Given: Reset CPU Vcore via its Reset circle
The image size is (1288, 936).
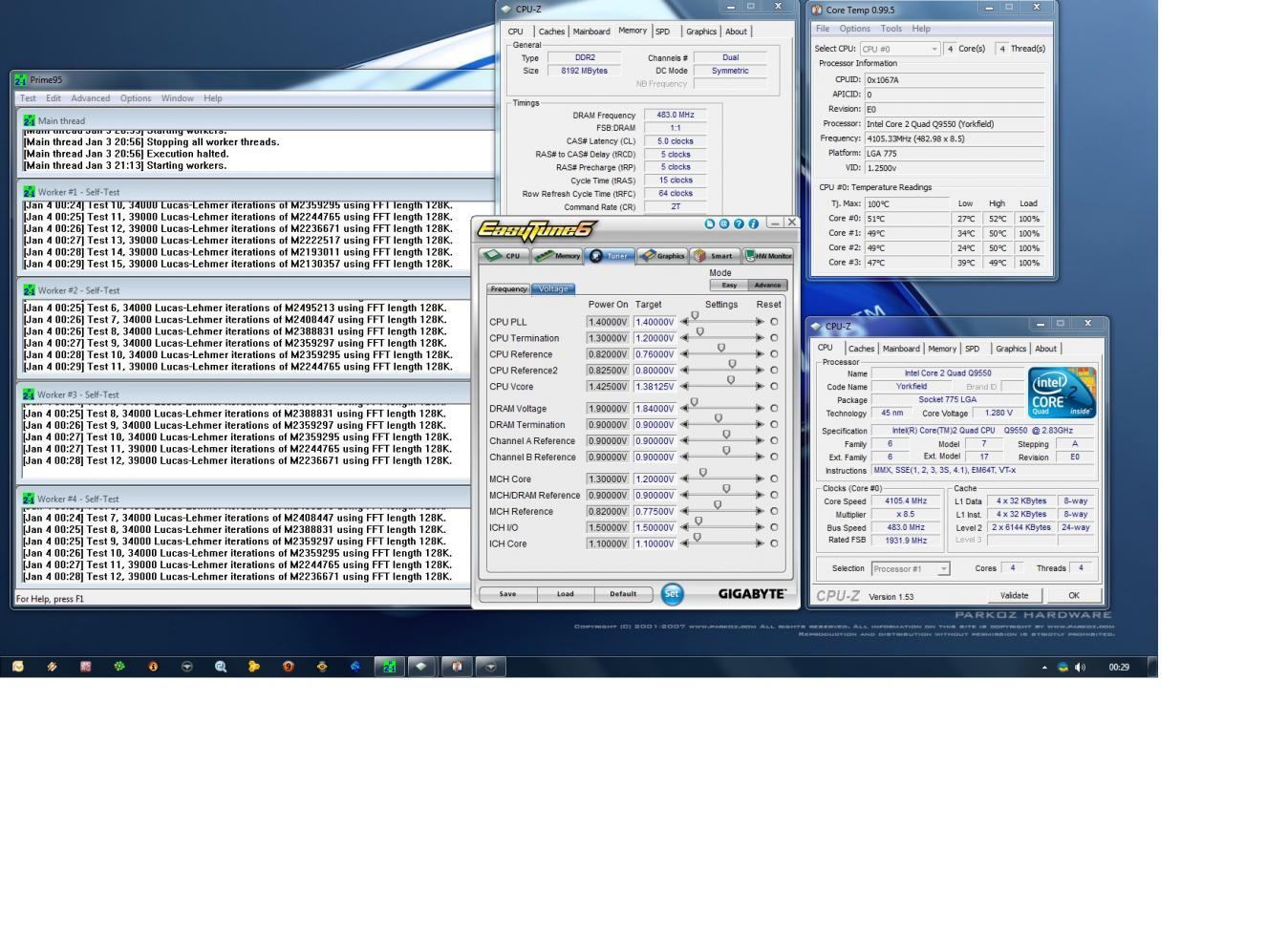Looking at the screenshot, I should click(x=774, y=387).
